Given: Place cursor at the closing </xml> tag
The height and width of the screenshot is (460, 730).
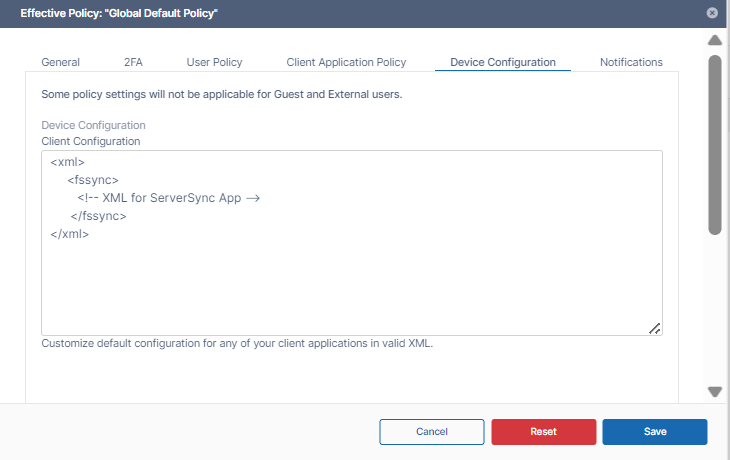Looking at the screenshot, I should pyautogui.click(x=70, y=234).
